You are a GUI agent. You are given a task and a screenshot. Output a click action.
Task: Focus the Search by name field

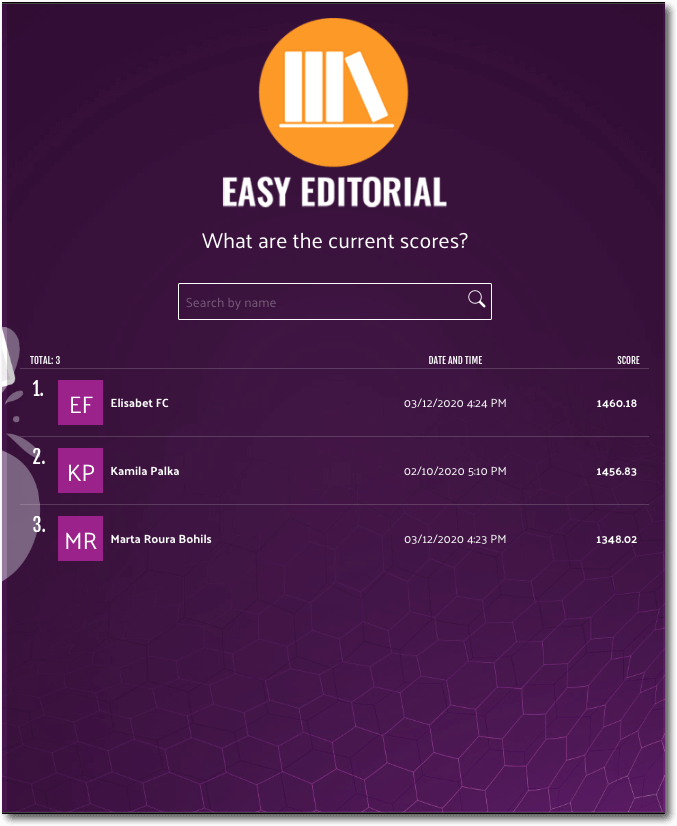click(320, 302)
